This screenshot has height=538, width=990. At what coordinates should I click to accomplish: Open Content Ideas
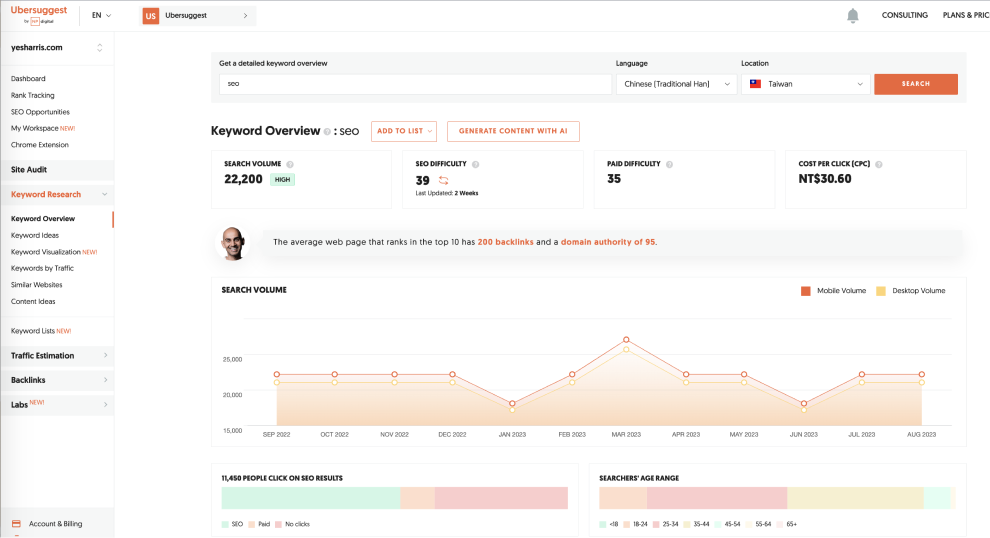coord(33,301)
